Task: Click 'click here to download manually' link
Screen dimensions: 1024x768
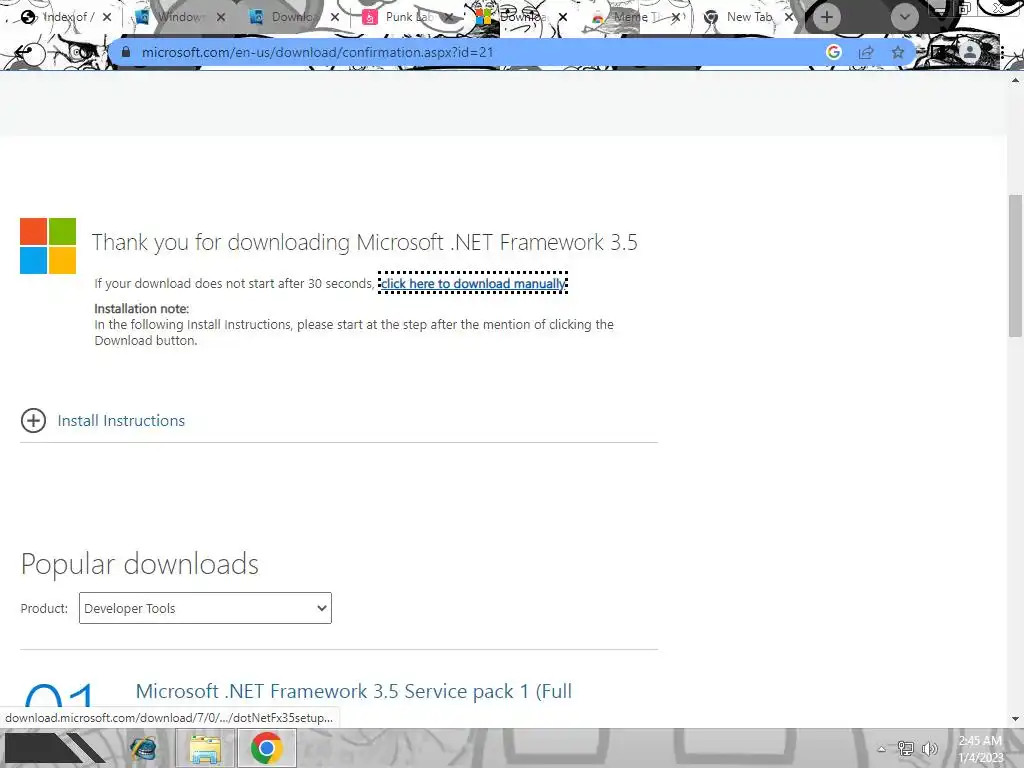Action: [473, 283]
